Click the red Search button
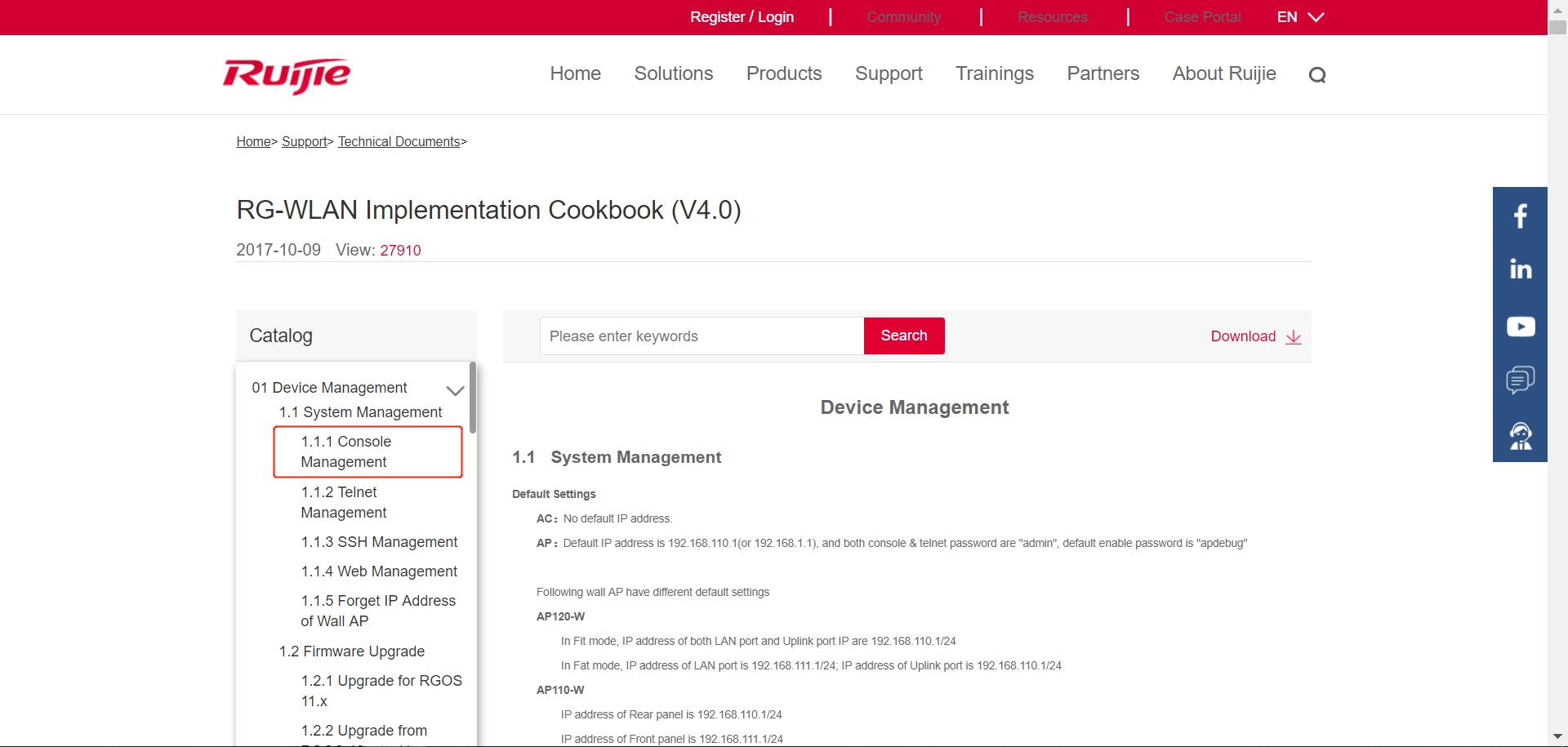 904,336
